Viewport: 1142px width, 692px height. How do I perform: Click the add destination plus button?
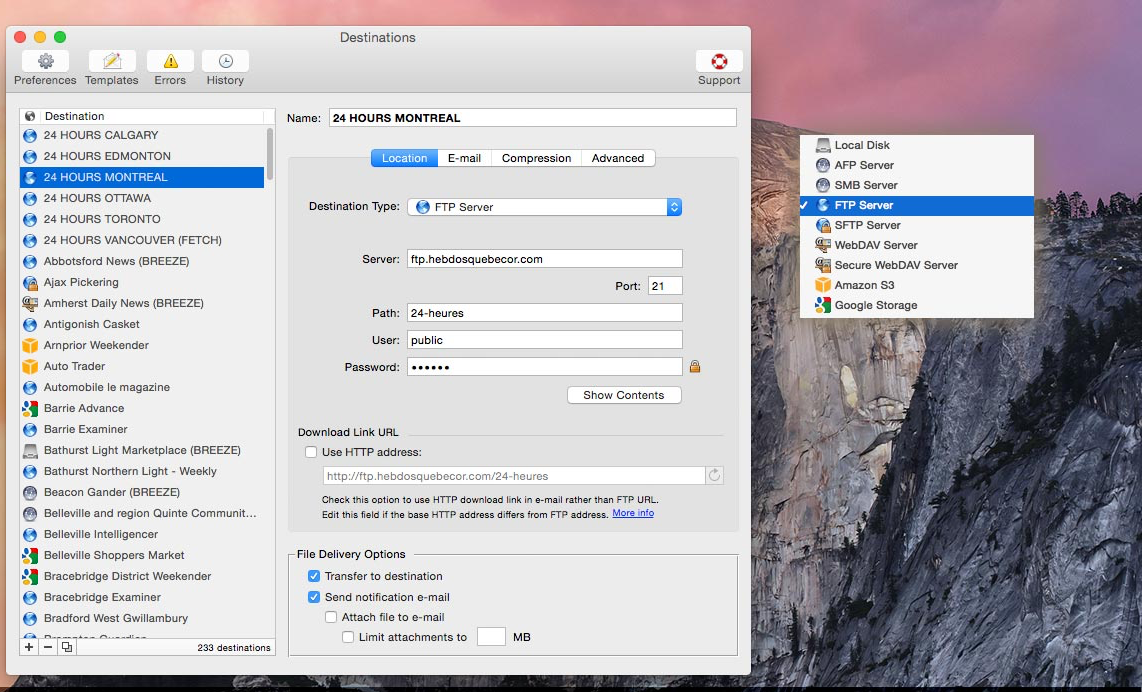pyautogui.click(x=29, y=647)
